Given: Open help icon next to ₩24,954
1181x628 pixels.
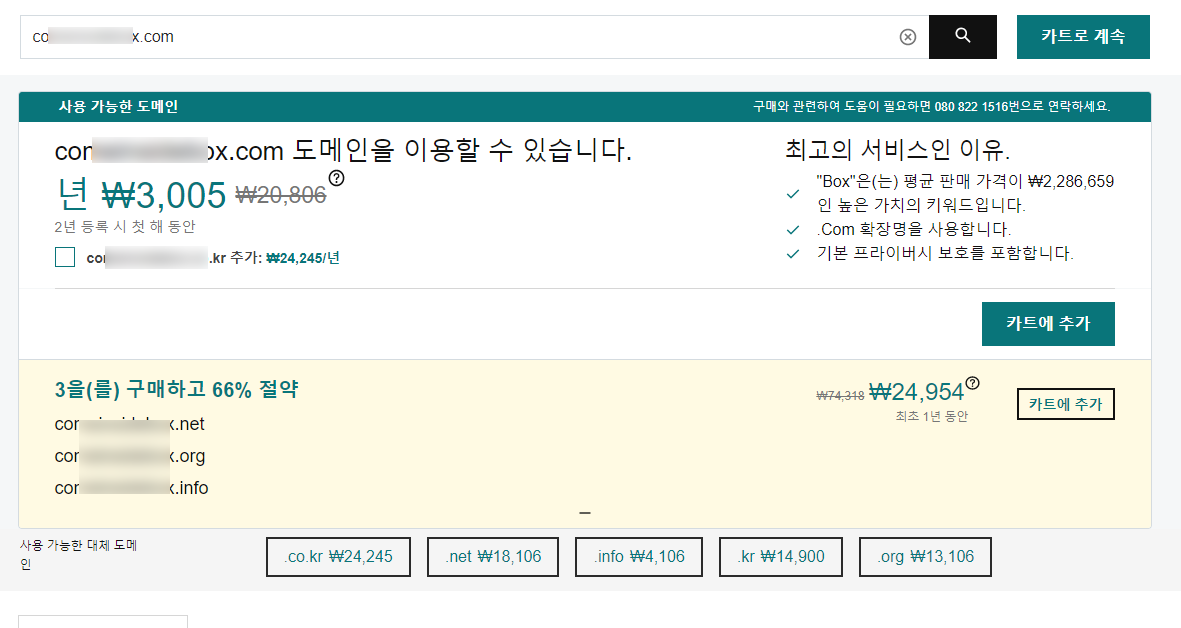Looking at the screenshot, I should [x=972, y=383].
